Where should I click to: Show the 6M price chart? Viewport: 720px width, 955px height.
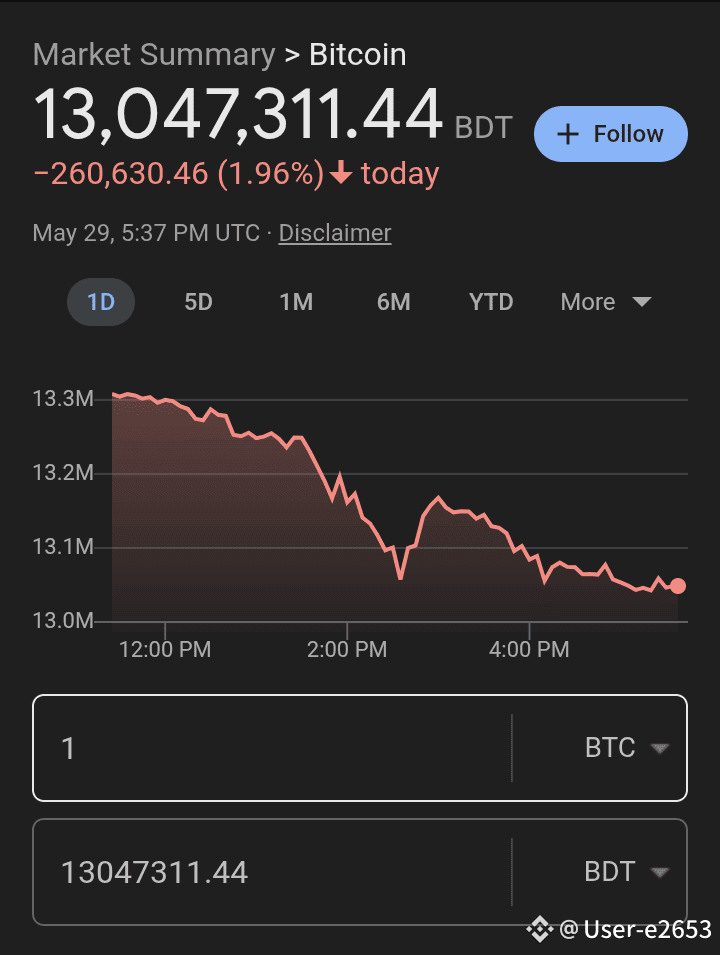394,302
